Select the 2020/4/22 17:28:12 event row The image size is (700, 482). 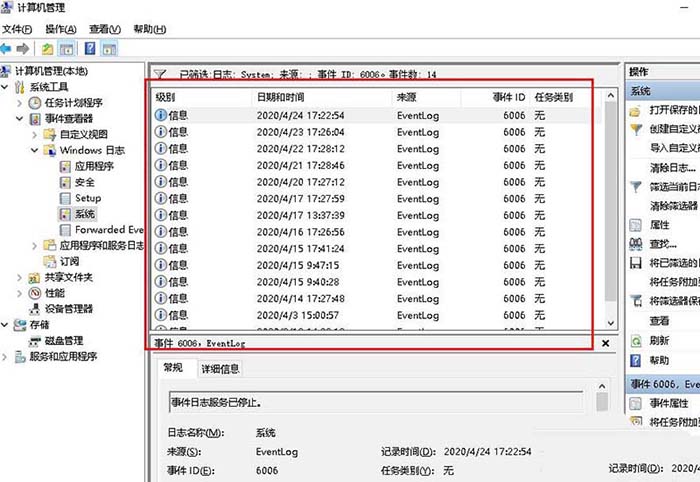tap(371, 149)
